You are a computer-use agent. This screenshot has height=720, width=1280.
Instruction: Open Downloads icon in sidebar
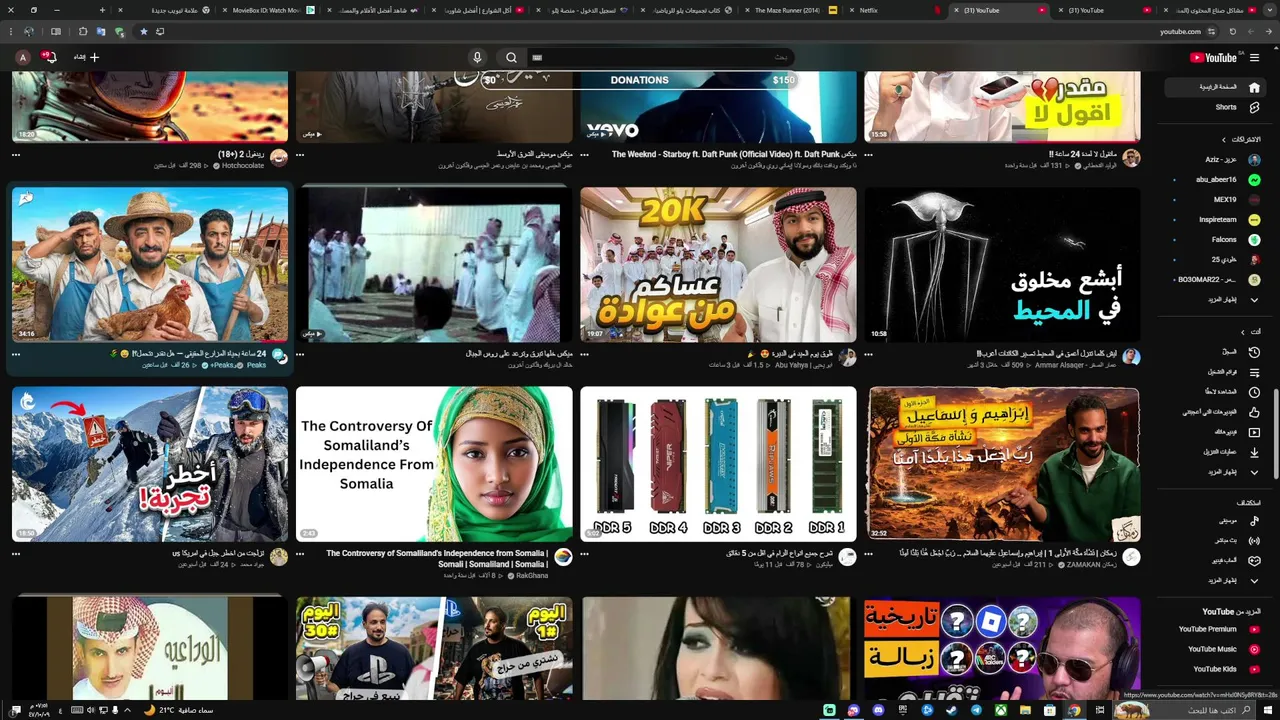[x=1254, y=452]
